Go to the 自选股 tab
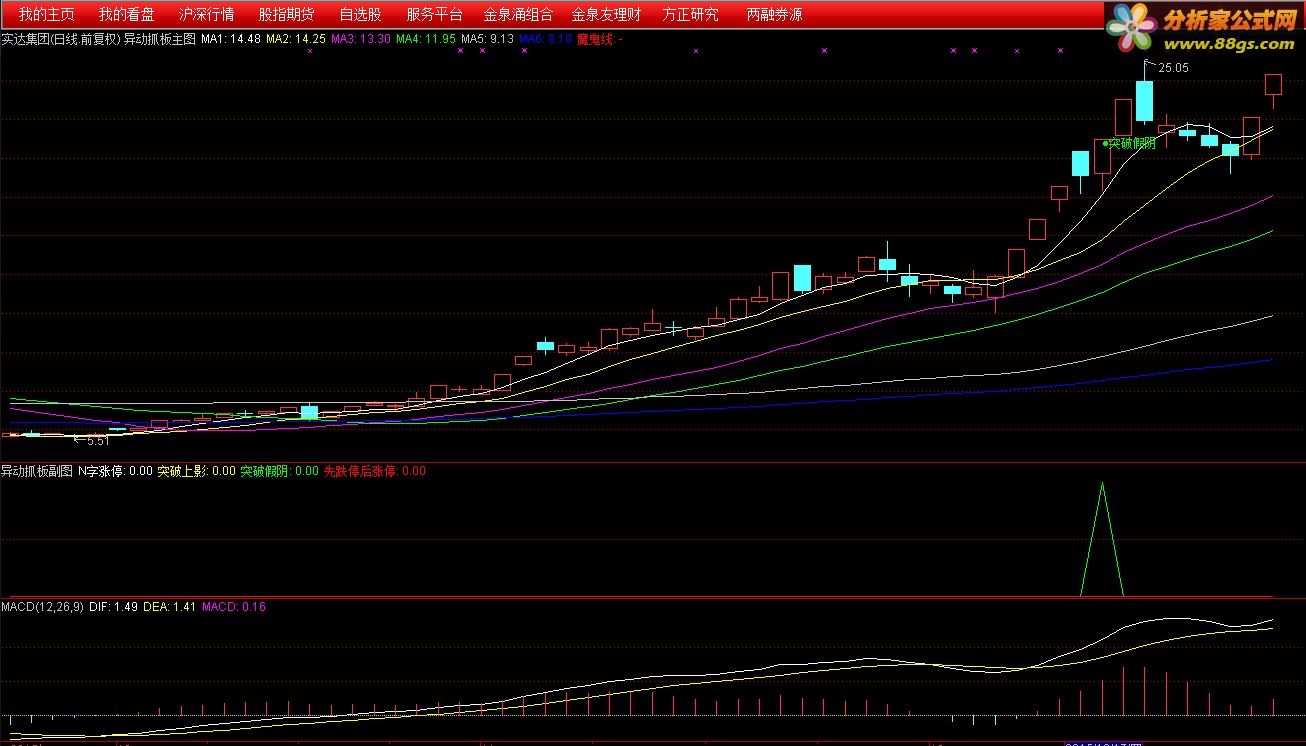This screenshot has height=746, width=1306. click(x=360, y=15)
